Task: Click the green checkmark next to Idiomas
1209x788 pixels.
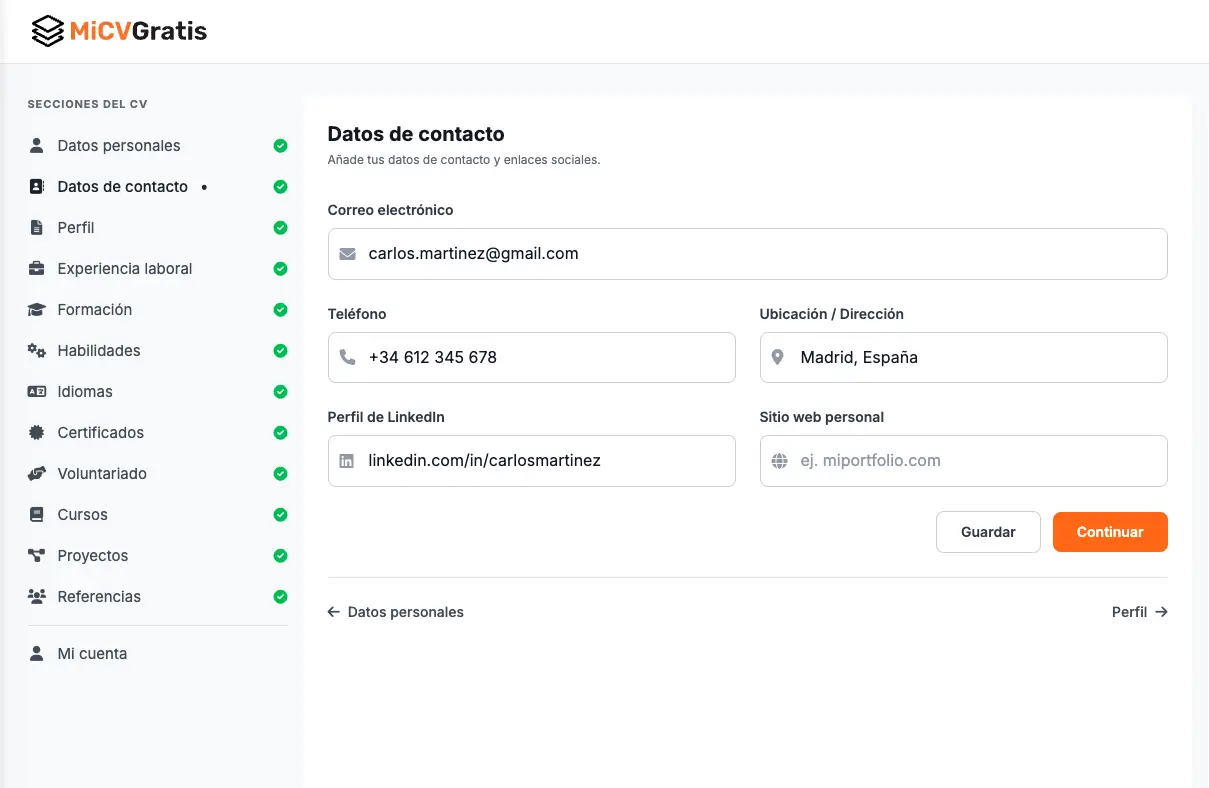Action: click(280, 391)
